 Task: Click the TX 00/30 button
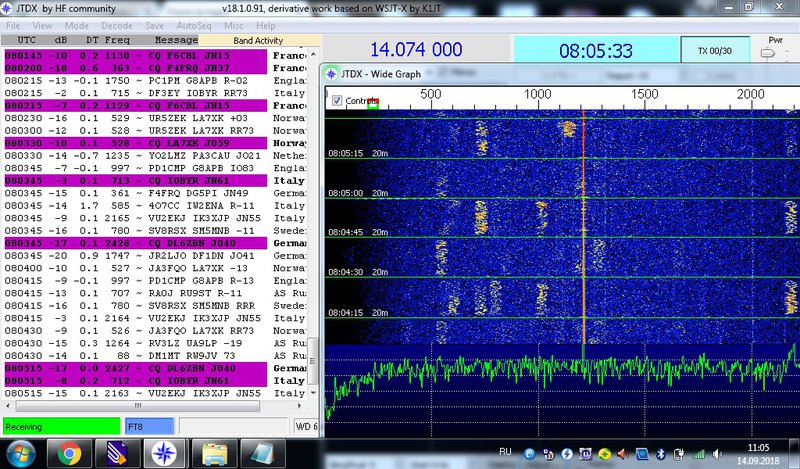coord(713,48)
